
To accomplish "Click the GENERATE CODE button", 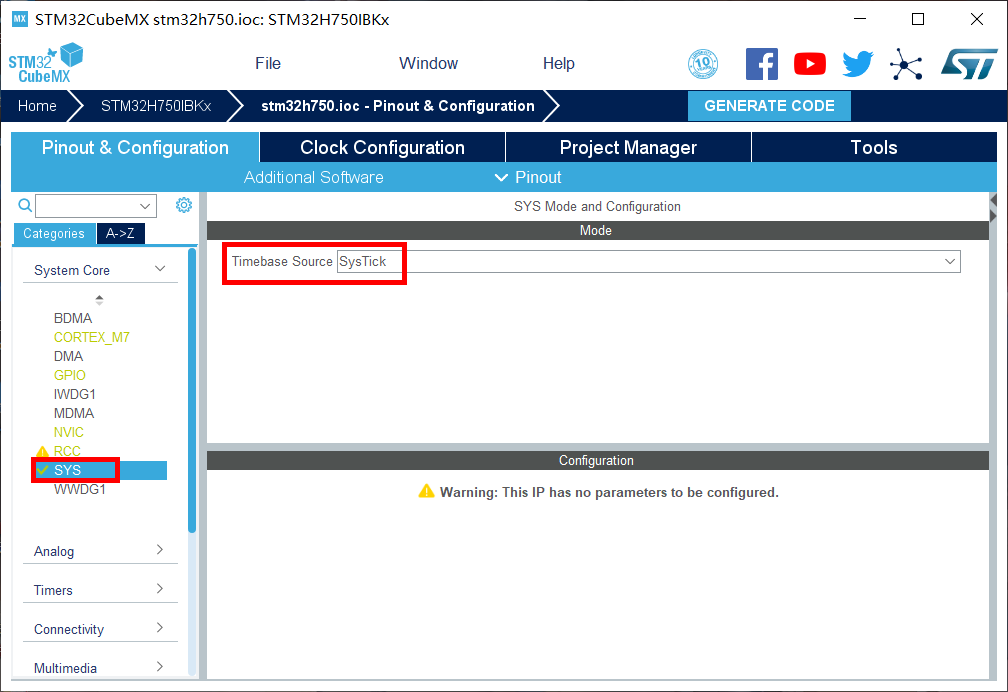I will pyautogui.click(x=769, y=106).
